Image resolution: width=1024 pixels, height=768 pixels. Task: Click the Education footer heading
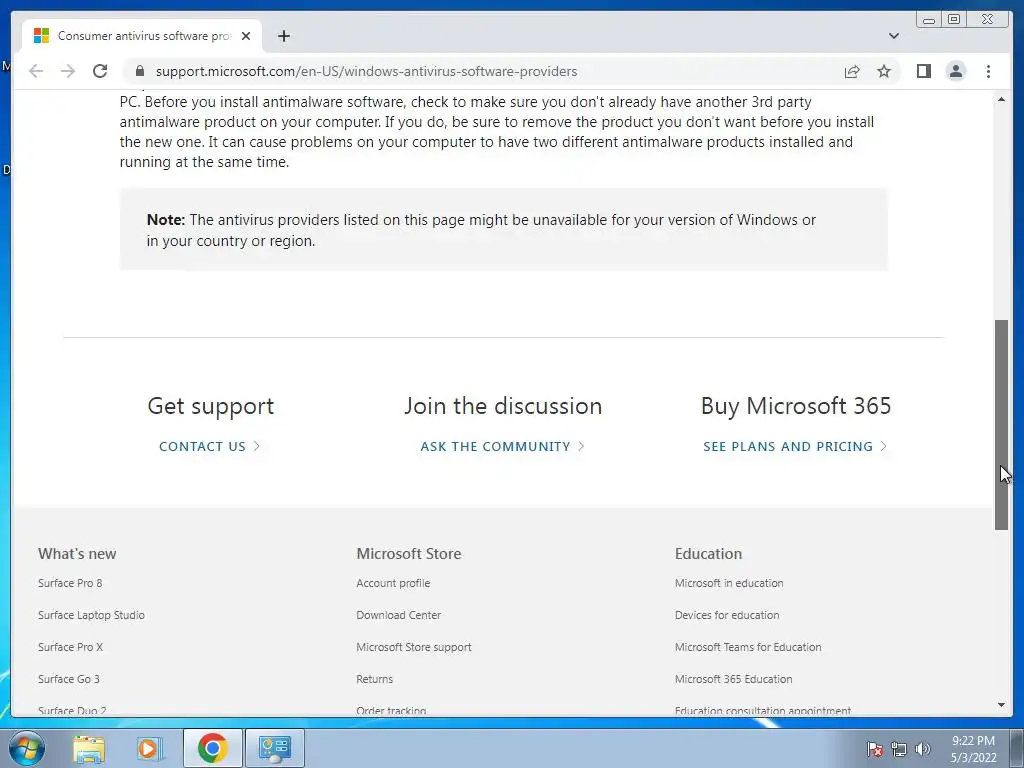[708, 554]
